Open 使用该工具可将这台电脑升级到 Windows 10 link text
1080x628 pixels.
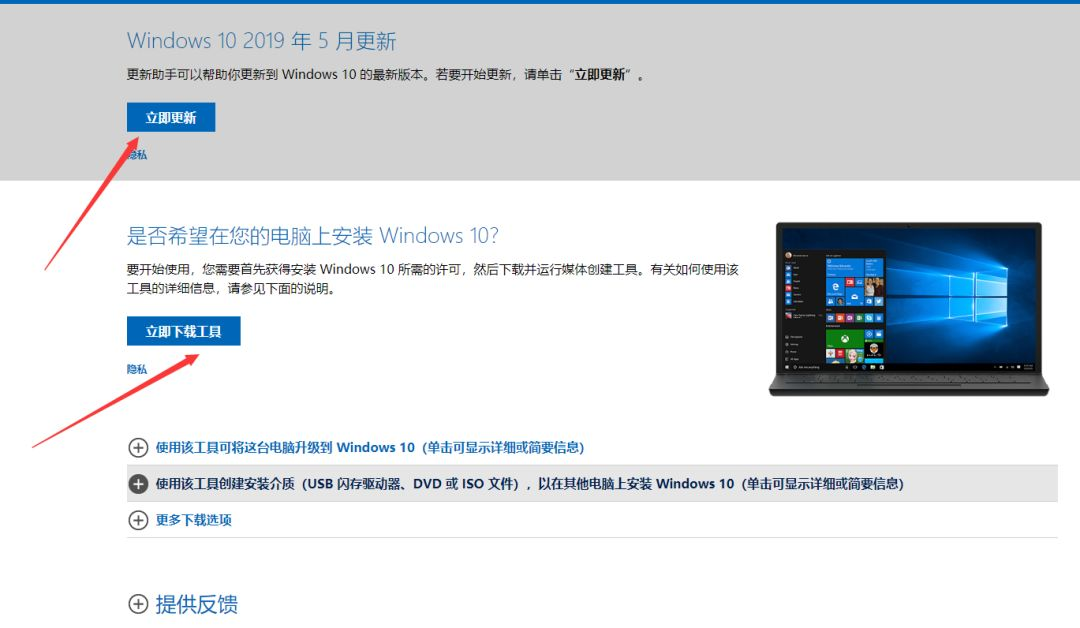tap(370, 448)
